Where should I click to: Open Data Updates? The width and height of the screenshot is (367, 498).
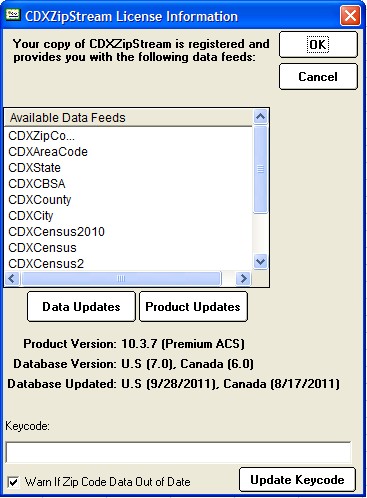(81, 307)
